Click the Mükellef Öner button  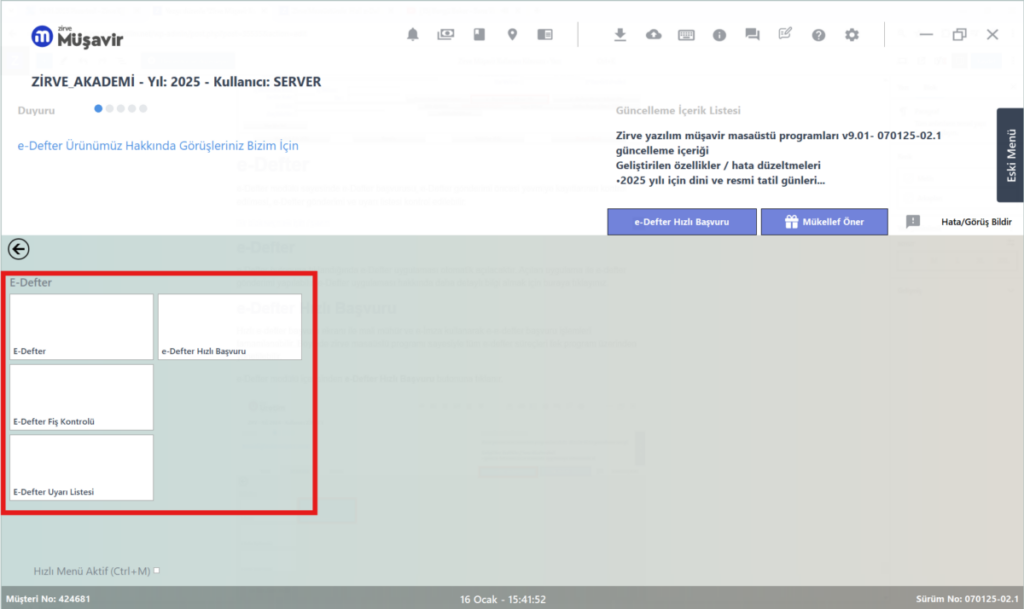[x=824, y=222]
